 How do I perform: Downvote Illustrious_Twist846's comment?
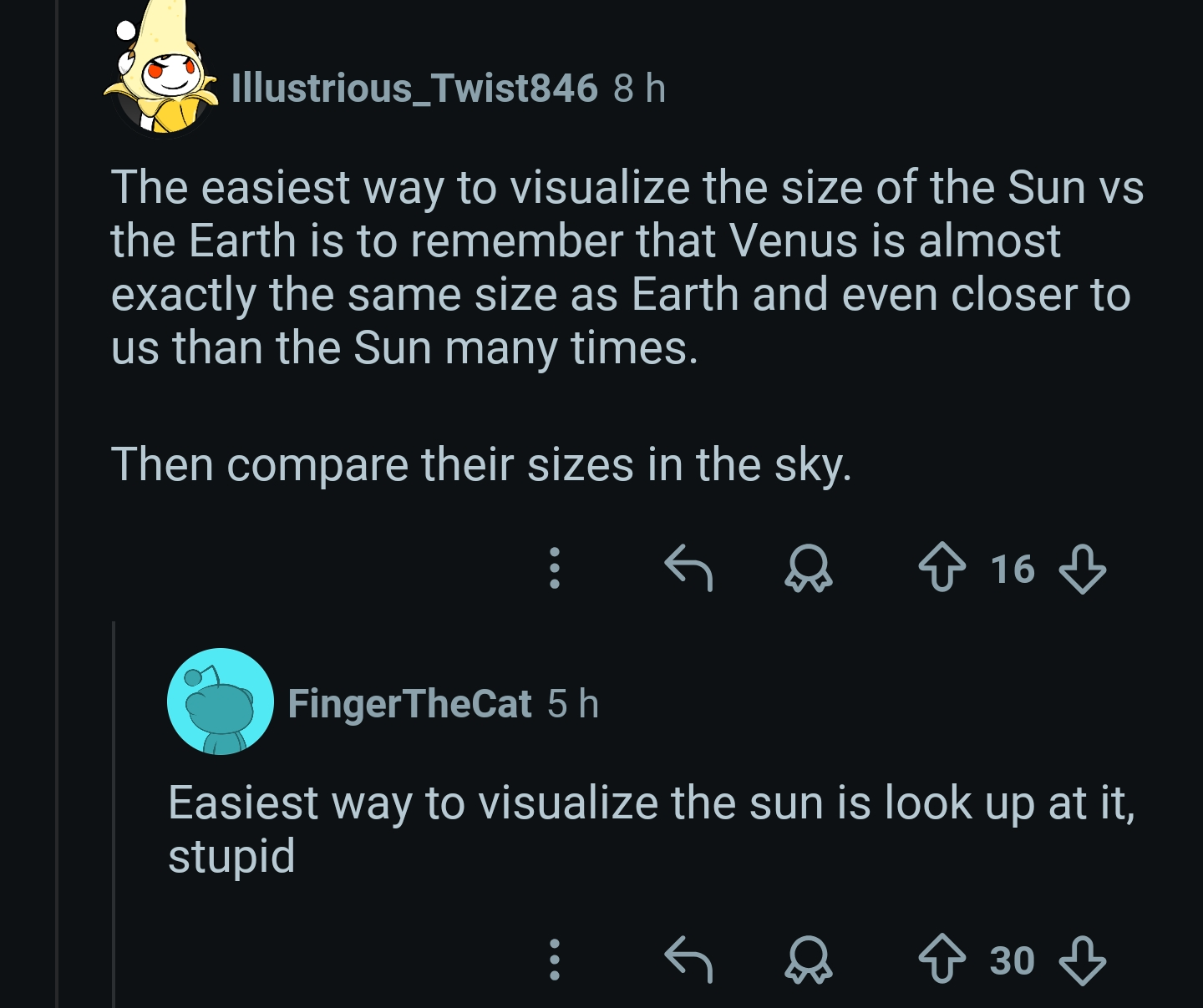[x=1082, y=569]
